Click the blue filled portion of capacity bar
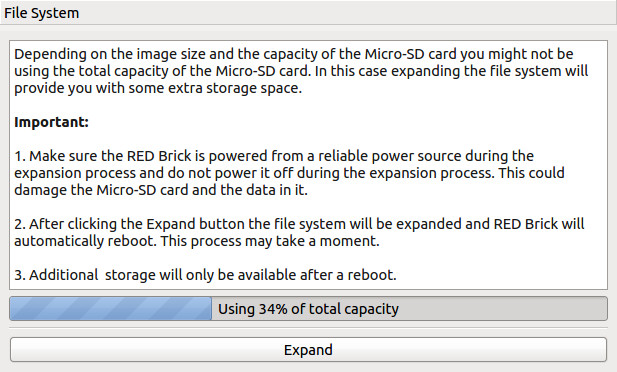This screenshot has height=372, width=617. [x=111, y=309]
